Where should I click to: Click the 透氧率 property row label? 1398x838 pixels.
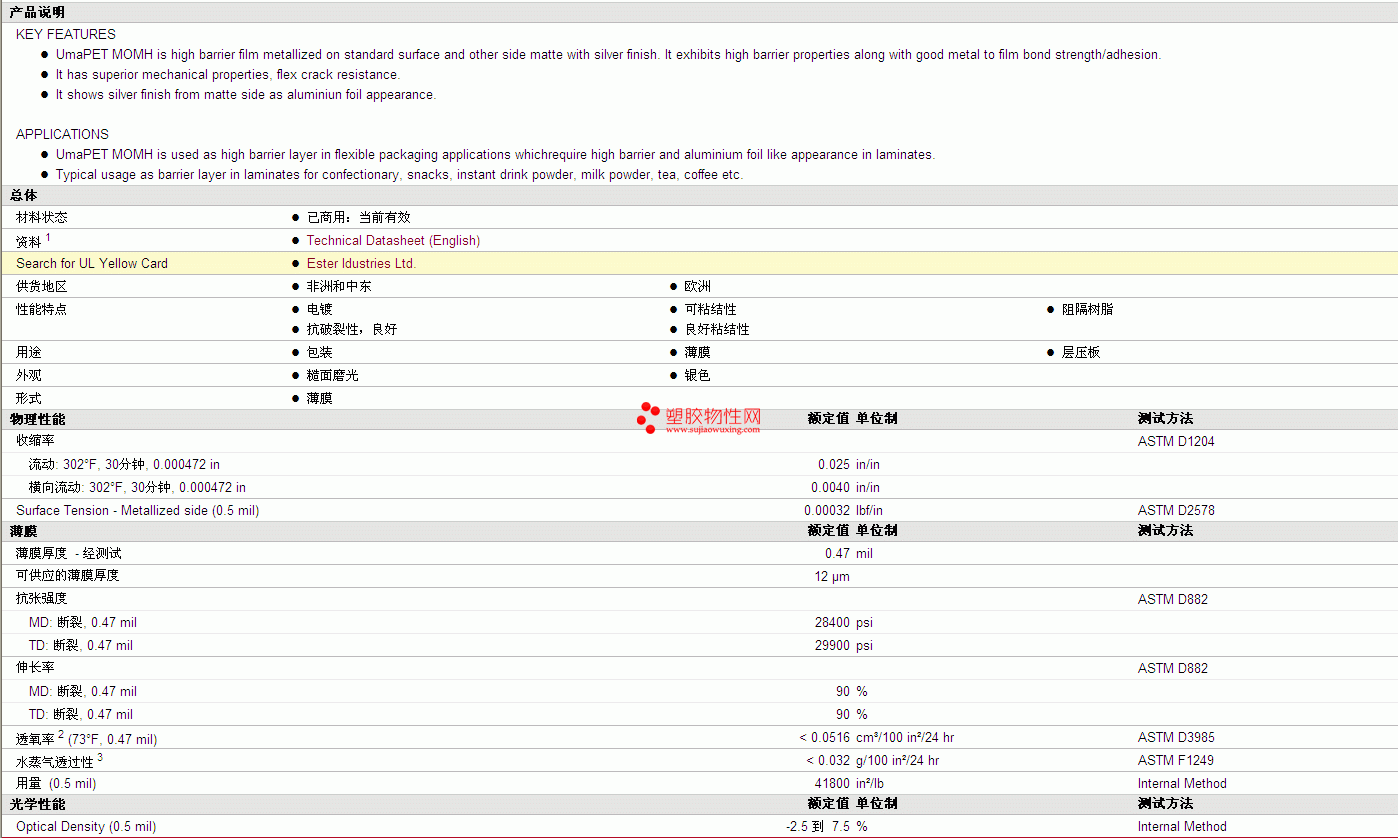(86, 738)
